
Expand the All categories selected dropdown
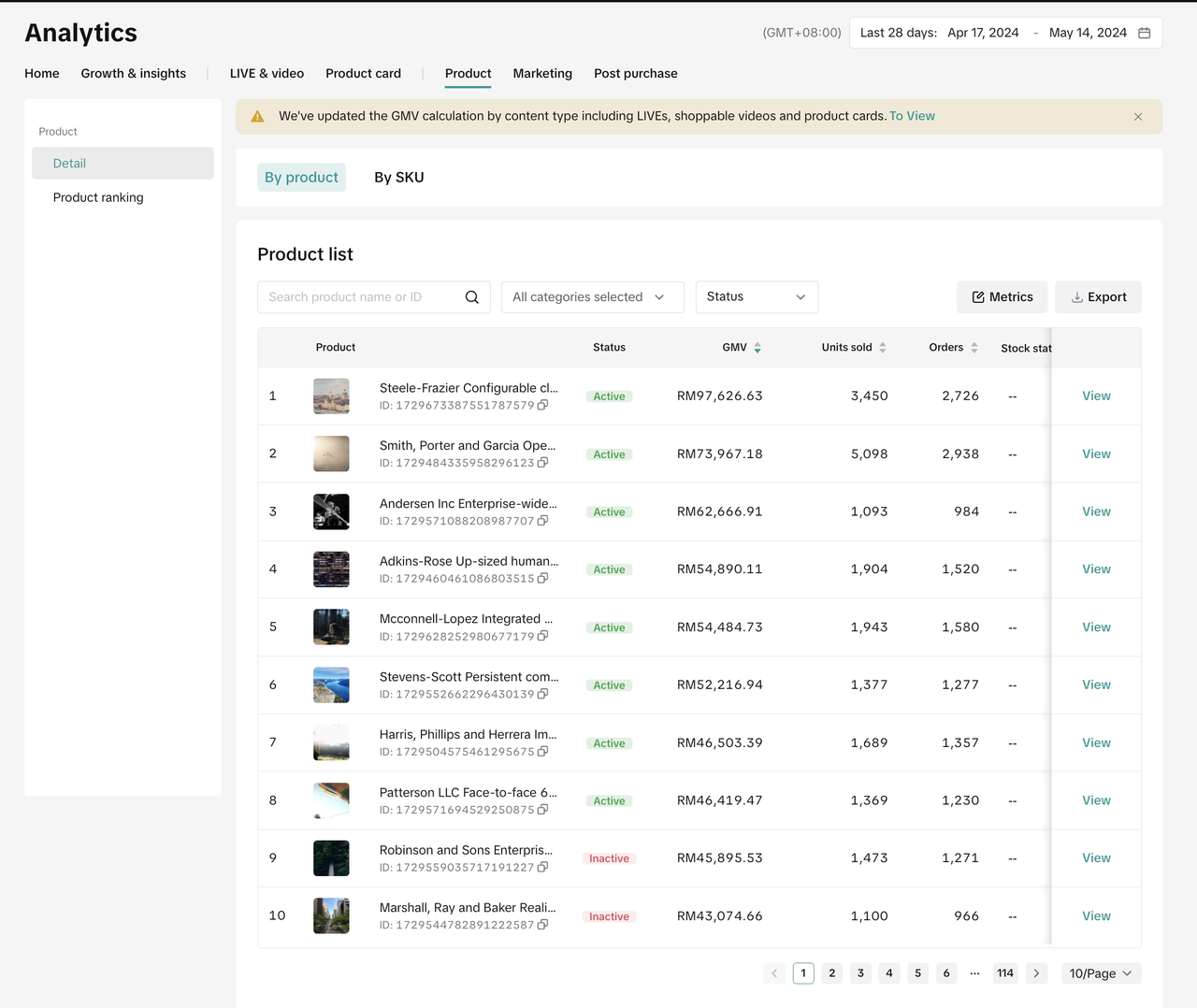click(x=592, y=297)
